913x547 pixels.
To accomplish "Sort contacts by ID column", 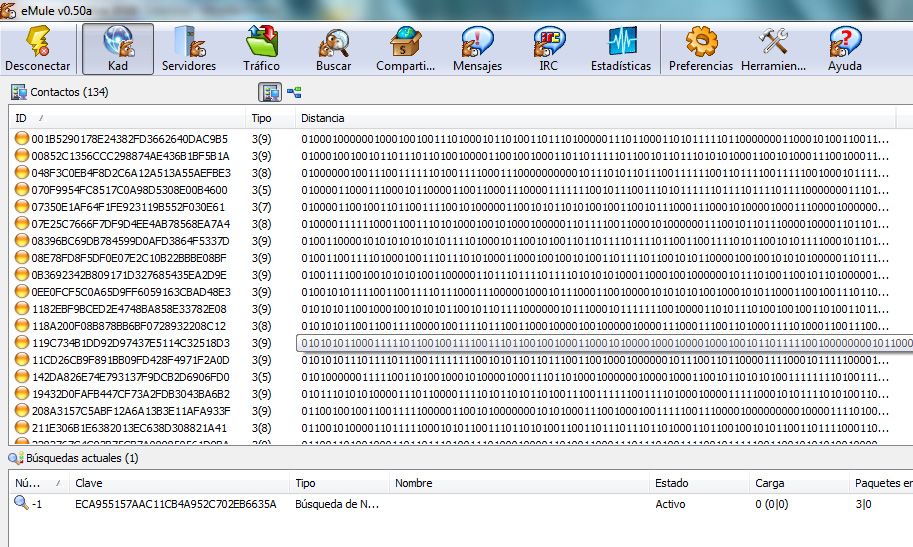I will pyautogui.click(x=127, y=118).
